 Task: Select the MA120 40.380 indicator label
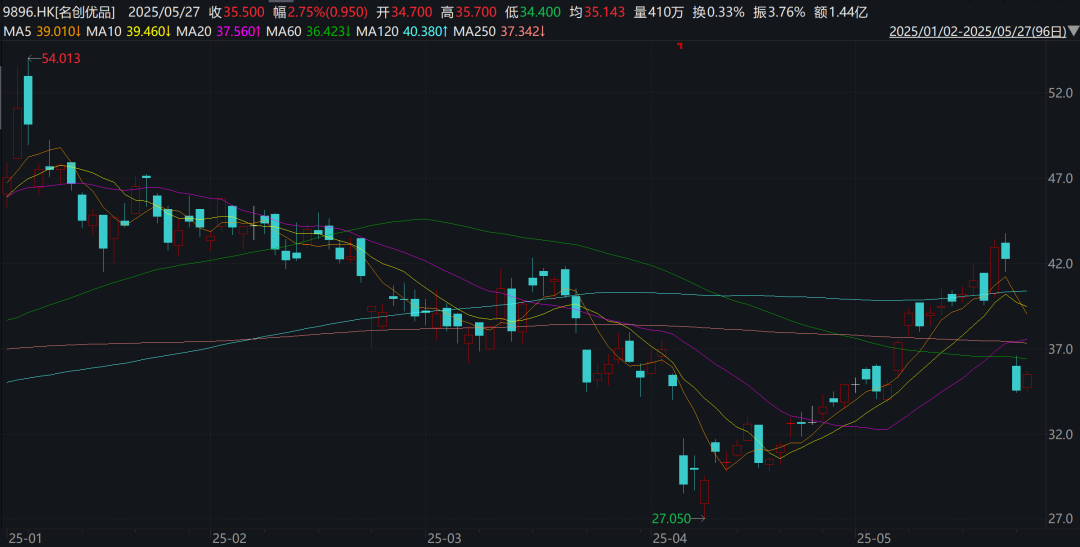pos(404,31)
